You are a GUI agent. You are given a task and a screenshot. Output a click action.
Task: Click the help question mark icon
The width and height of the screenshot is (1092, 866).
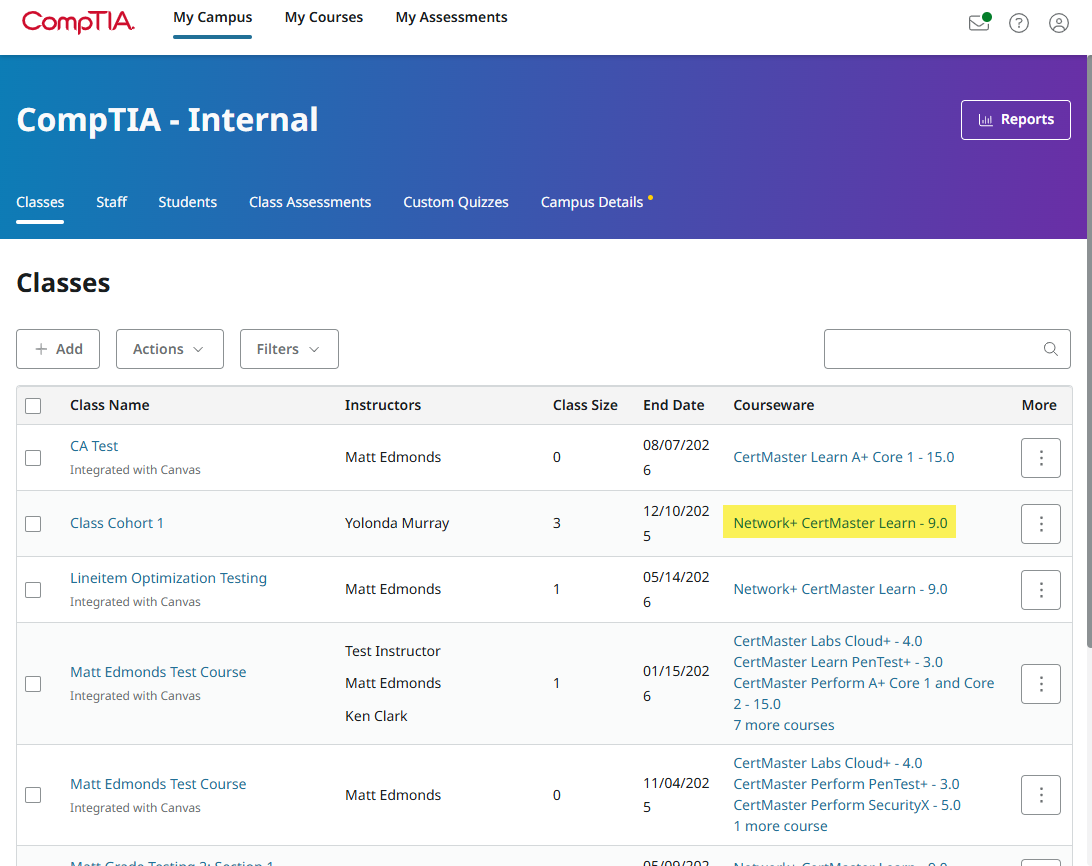[x=1018, y=23]
